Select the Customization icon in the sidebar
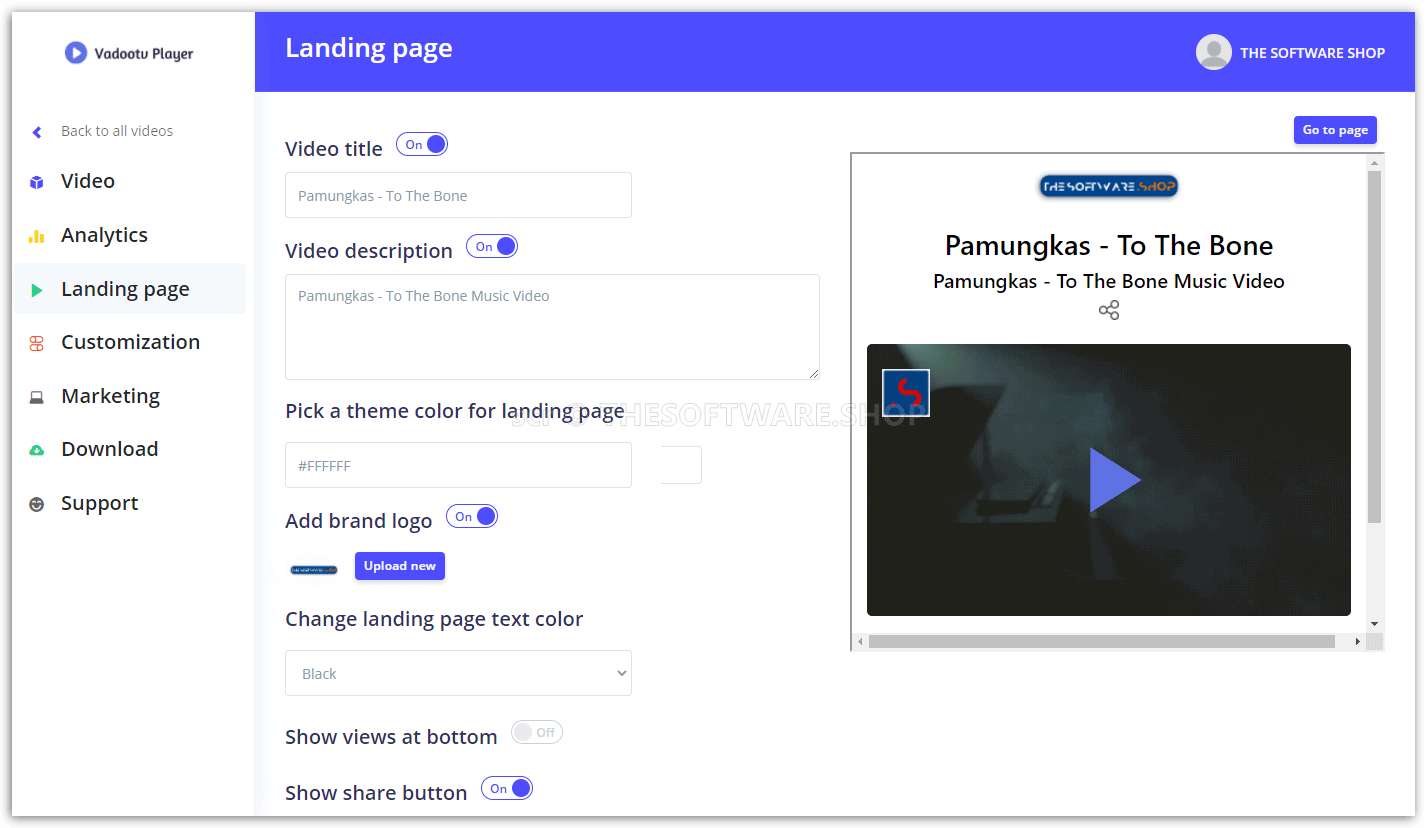The height and width of the screenshot is (828, 1427). pos(36,341)
